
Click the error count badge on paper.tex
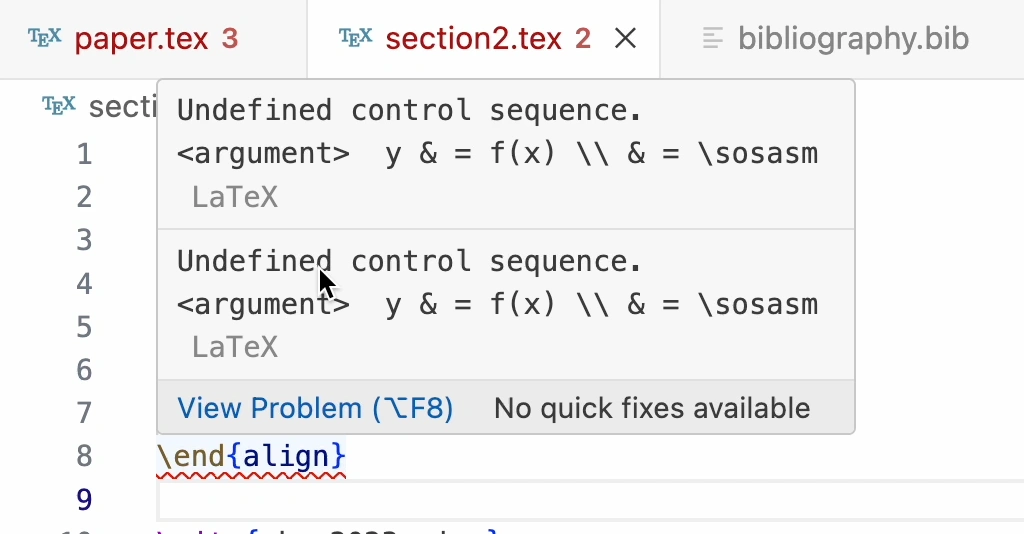tap(229, 39)
